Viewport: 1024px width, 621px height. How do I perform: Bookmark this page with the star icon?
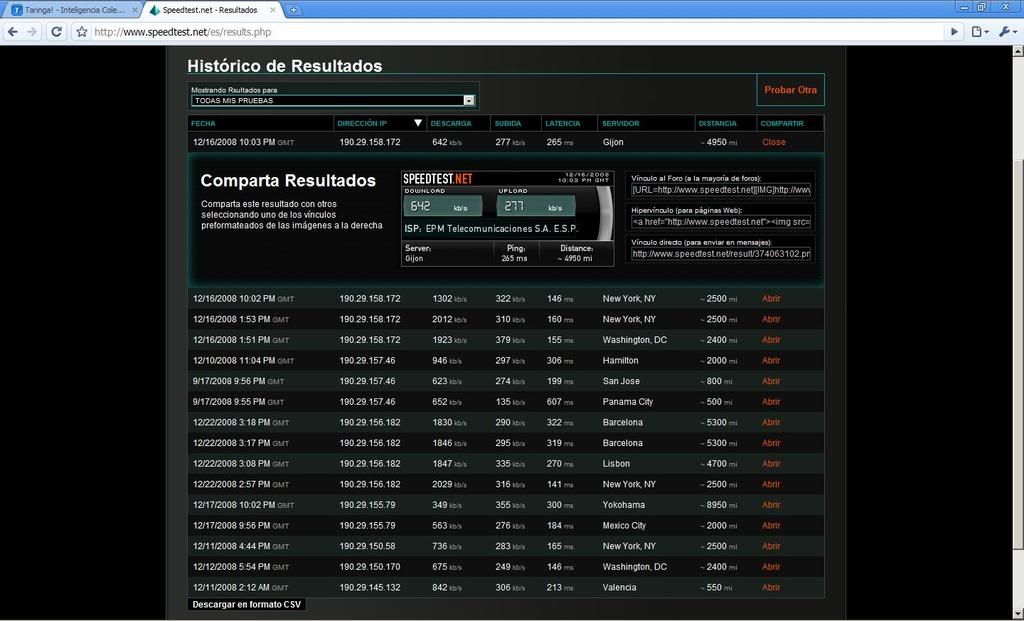click(x=82, y=31)
